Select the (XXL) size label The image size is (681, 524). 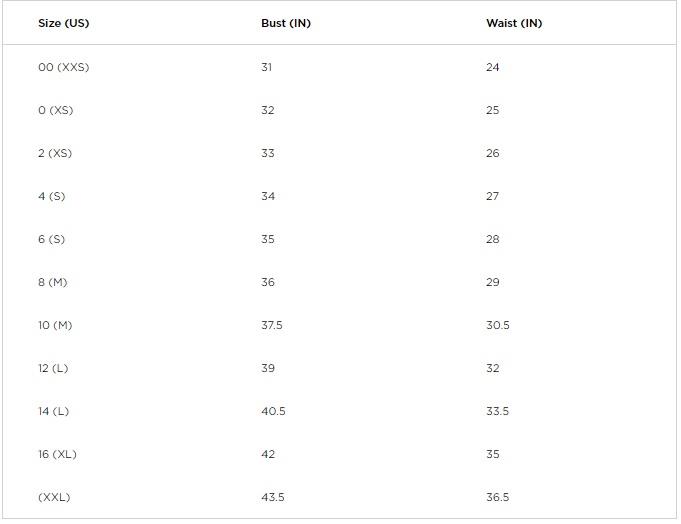coord(54,497)
